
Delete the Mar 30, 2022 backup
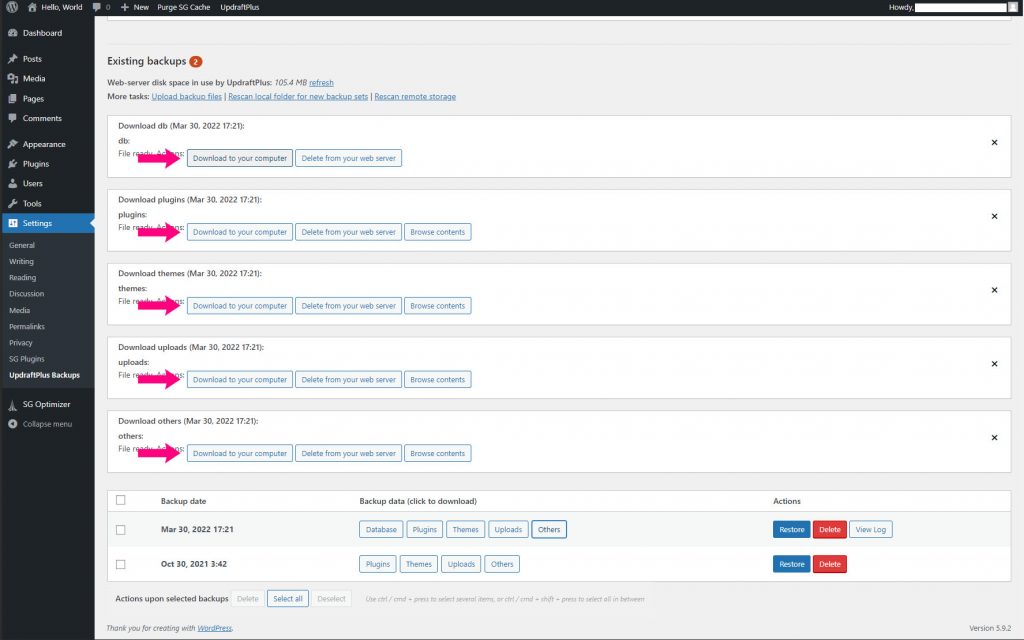tap(830, 530)
